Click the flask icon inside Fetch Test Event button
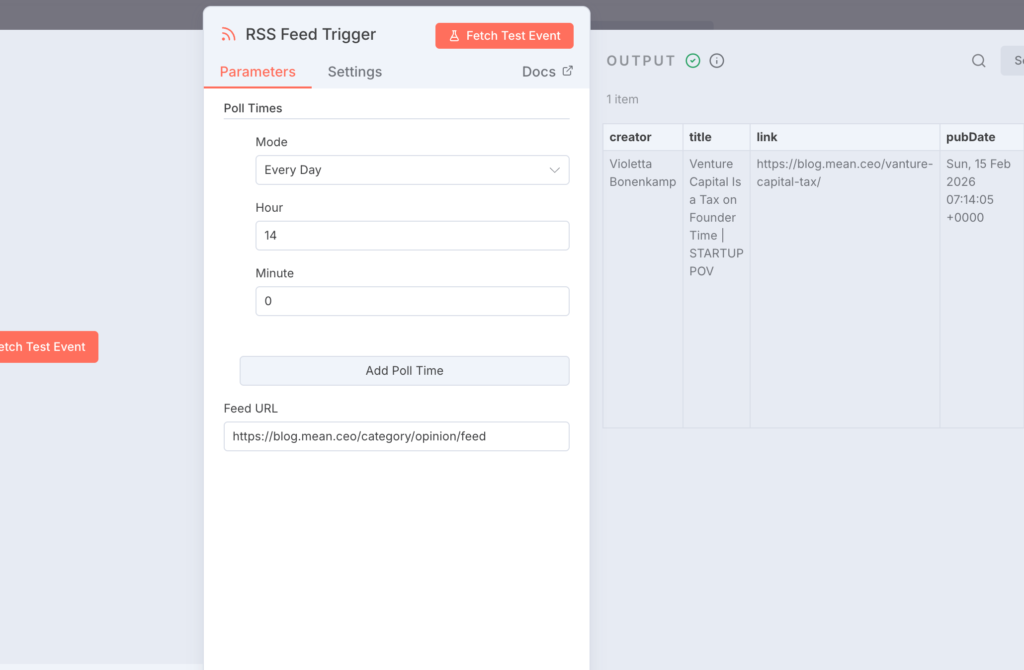1024x670 pixels. click(456, 35)
